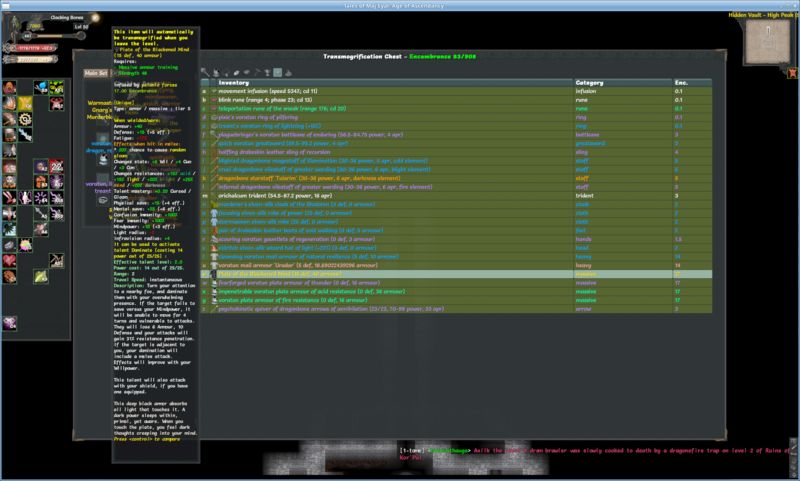Click the experience bar beside the character portrait
Screen dimensions: 800x481
(x=53, y=36)
